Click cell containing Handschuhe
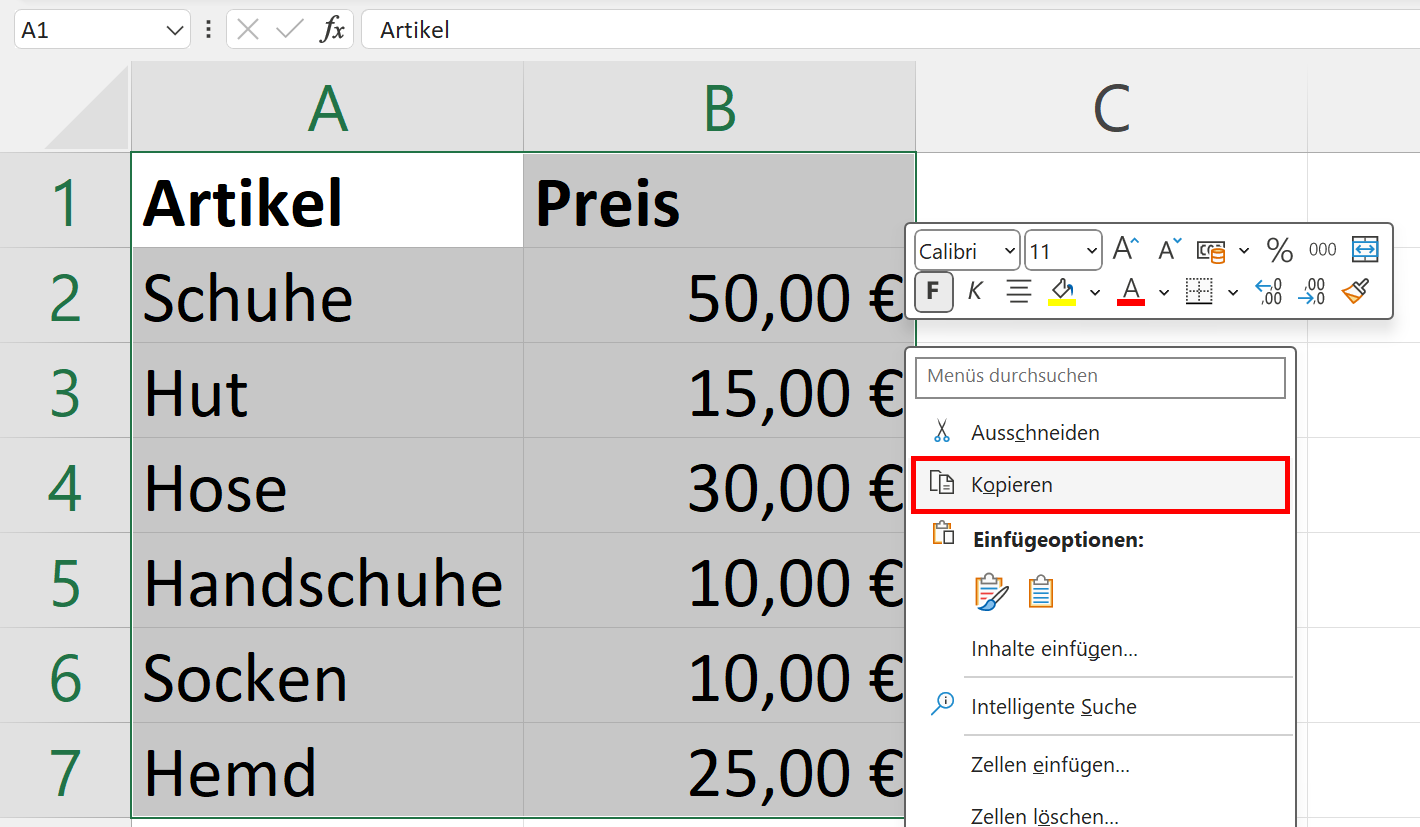 tap(327, 580)
